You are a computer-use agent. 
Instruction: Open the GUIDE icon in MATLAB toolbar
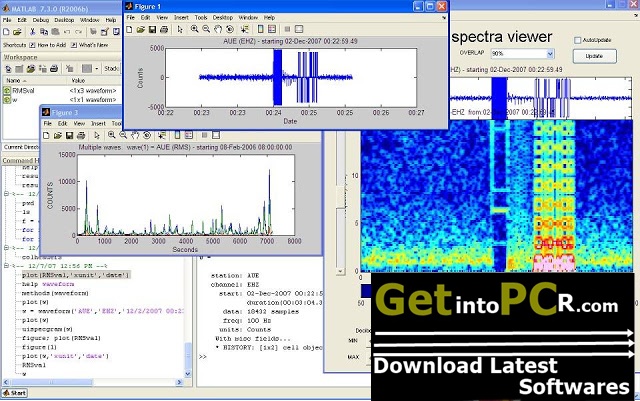pos(105,31)
